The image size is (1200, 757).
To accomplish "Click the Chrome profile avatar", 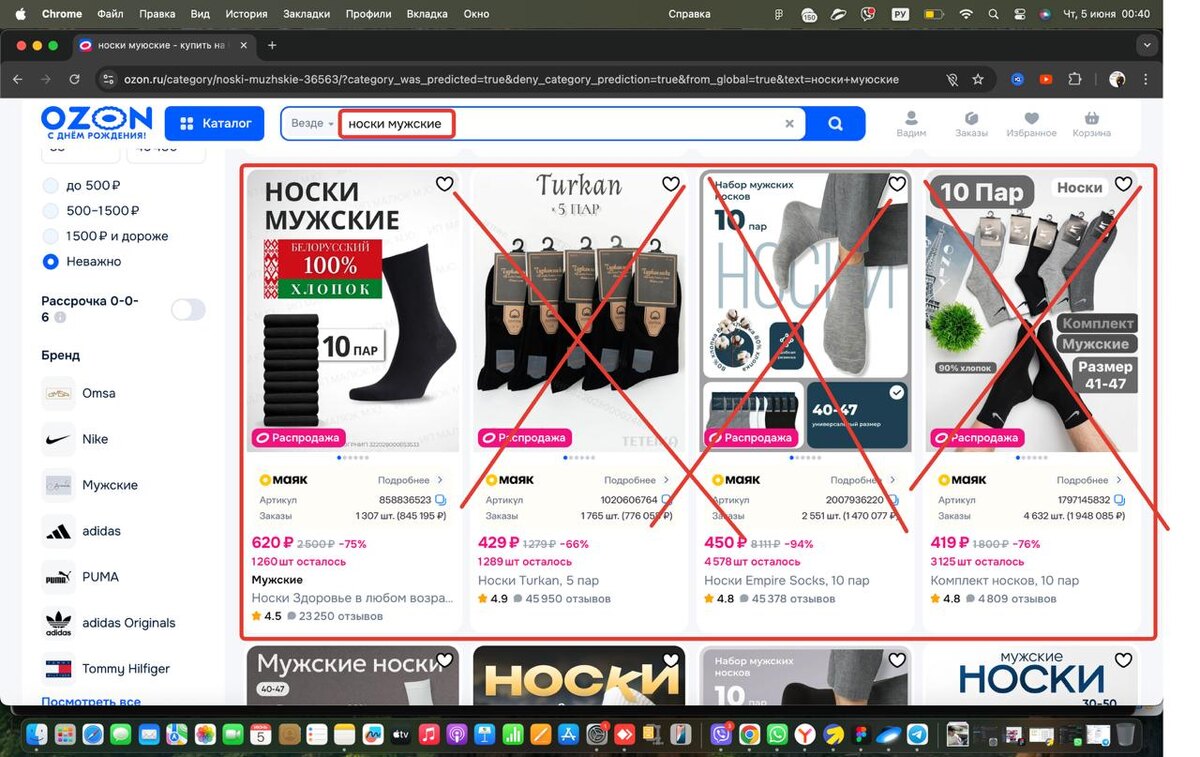I will pos(1117,79).
